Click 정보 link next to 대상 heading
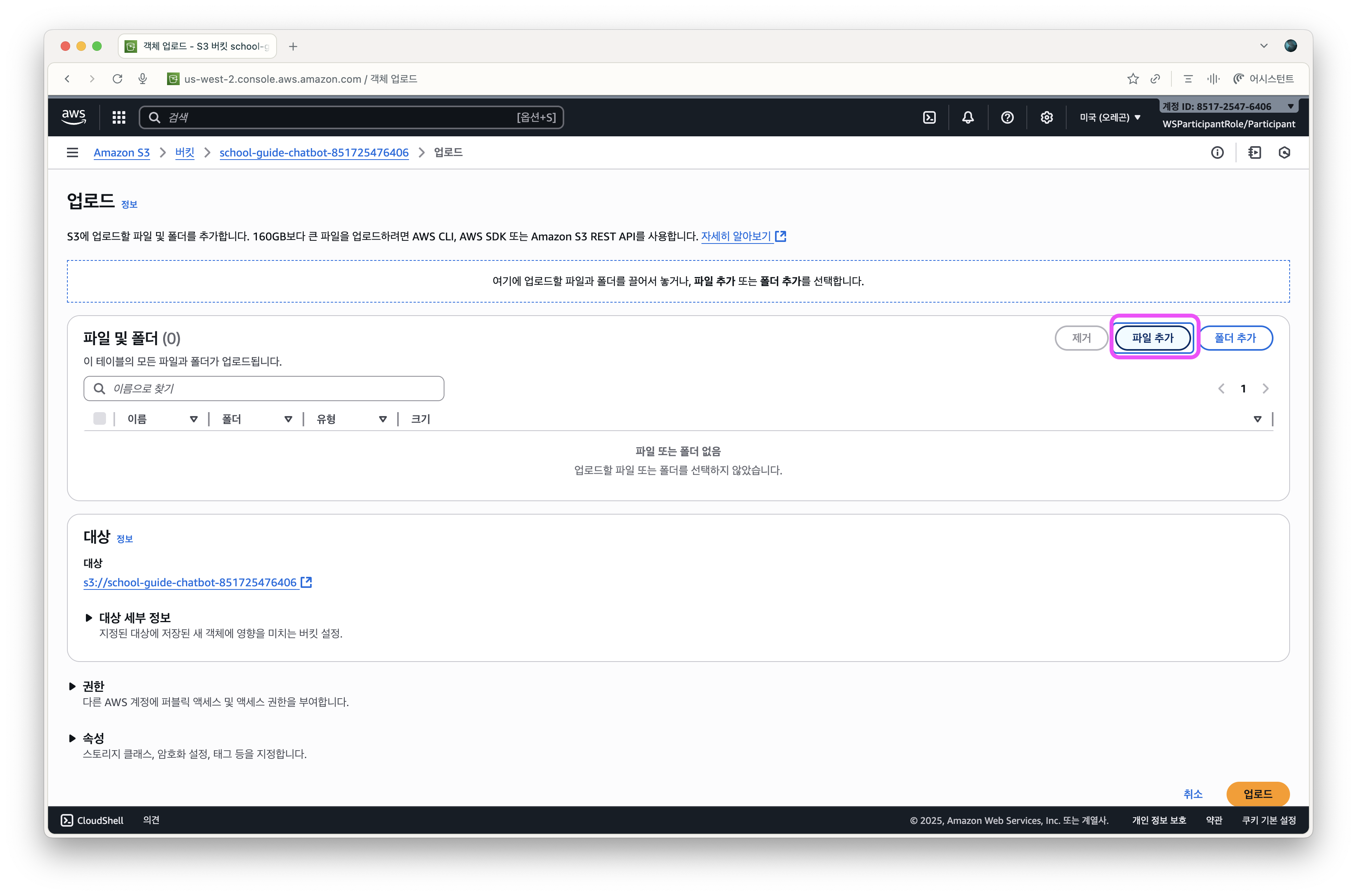The width and height of the screenshot is (1357, 896). click(x=125, y=539)
